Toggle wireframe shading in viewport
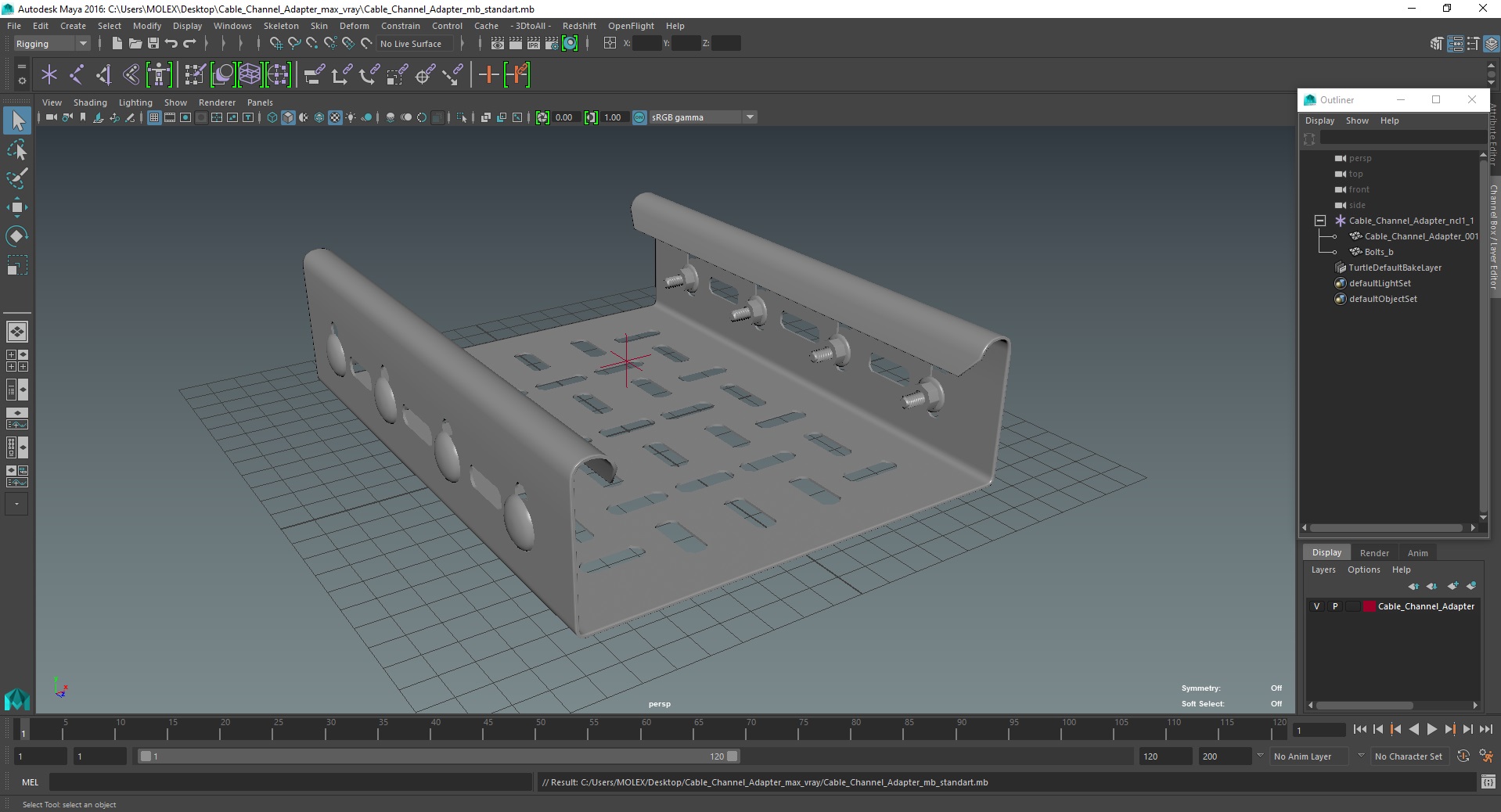1501x812 pixels. (x=272, y=117)
